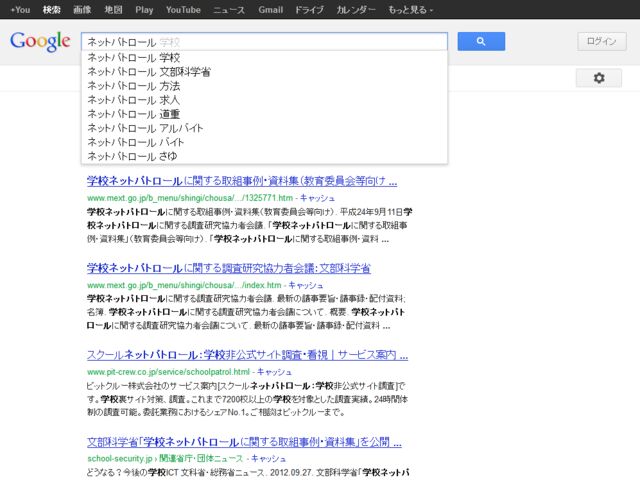Click the blue magnifier search button
The width and height of the screenshot is (640, 480).
pos(481,41)
